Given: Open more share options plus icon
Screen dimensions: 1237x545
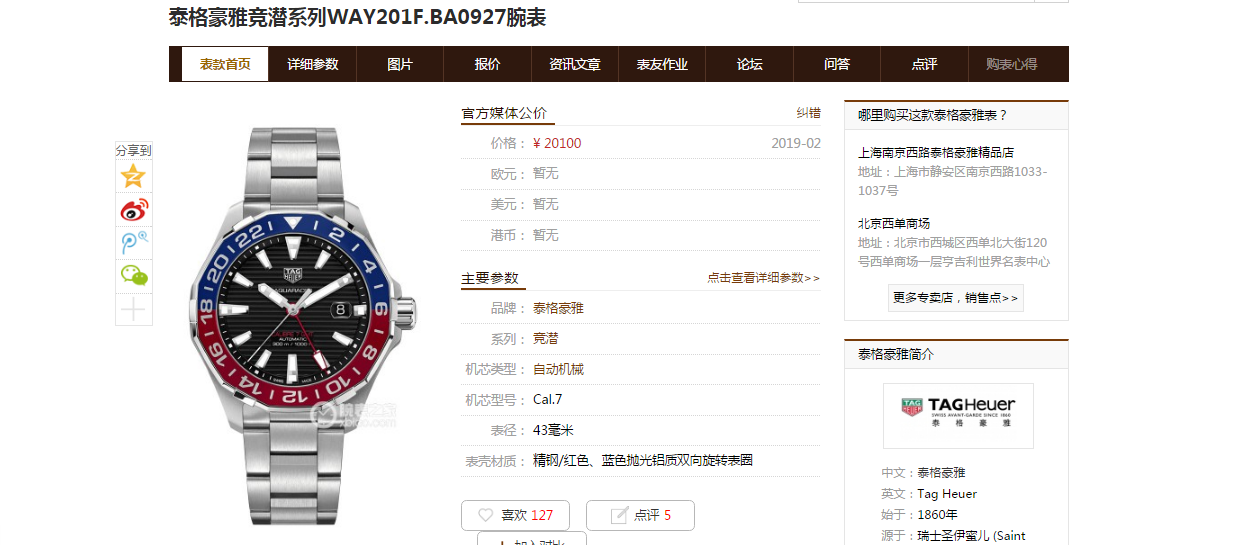Looking at the screenshot, I should (x=133, y=309).
